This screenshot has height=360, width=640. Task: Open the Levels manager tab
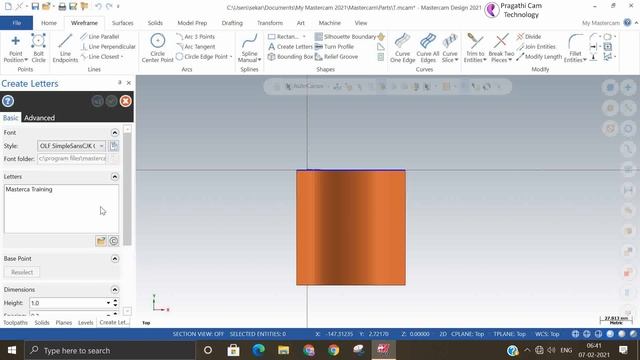coord(85,322)
